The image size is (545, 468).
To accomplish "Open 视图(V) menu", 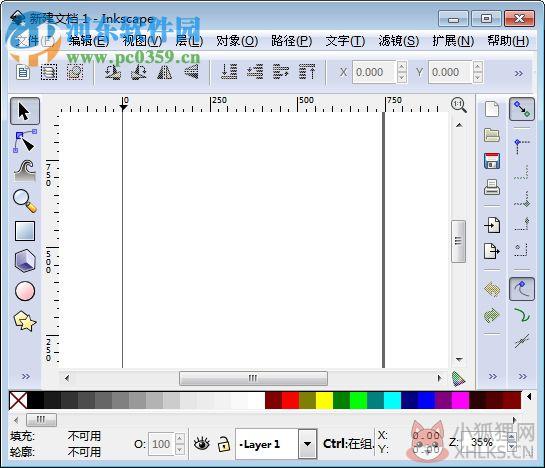I will tap(143, 41).
